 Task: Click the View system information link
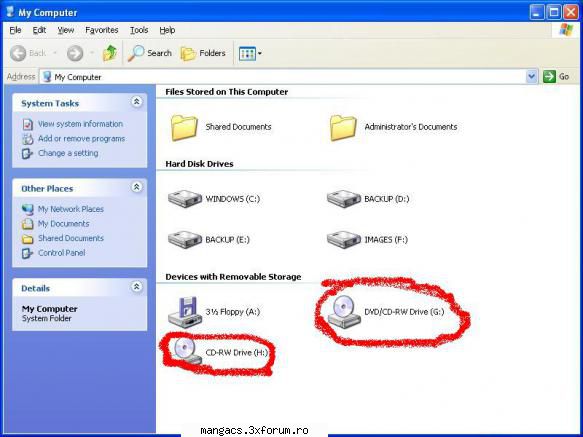[80, 124]
